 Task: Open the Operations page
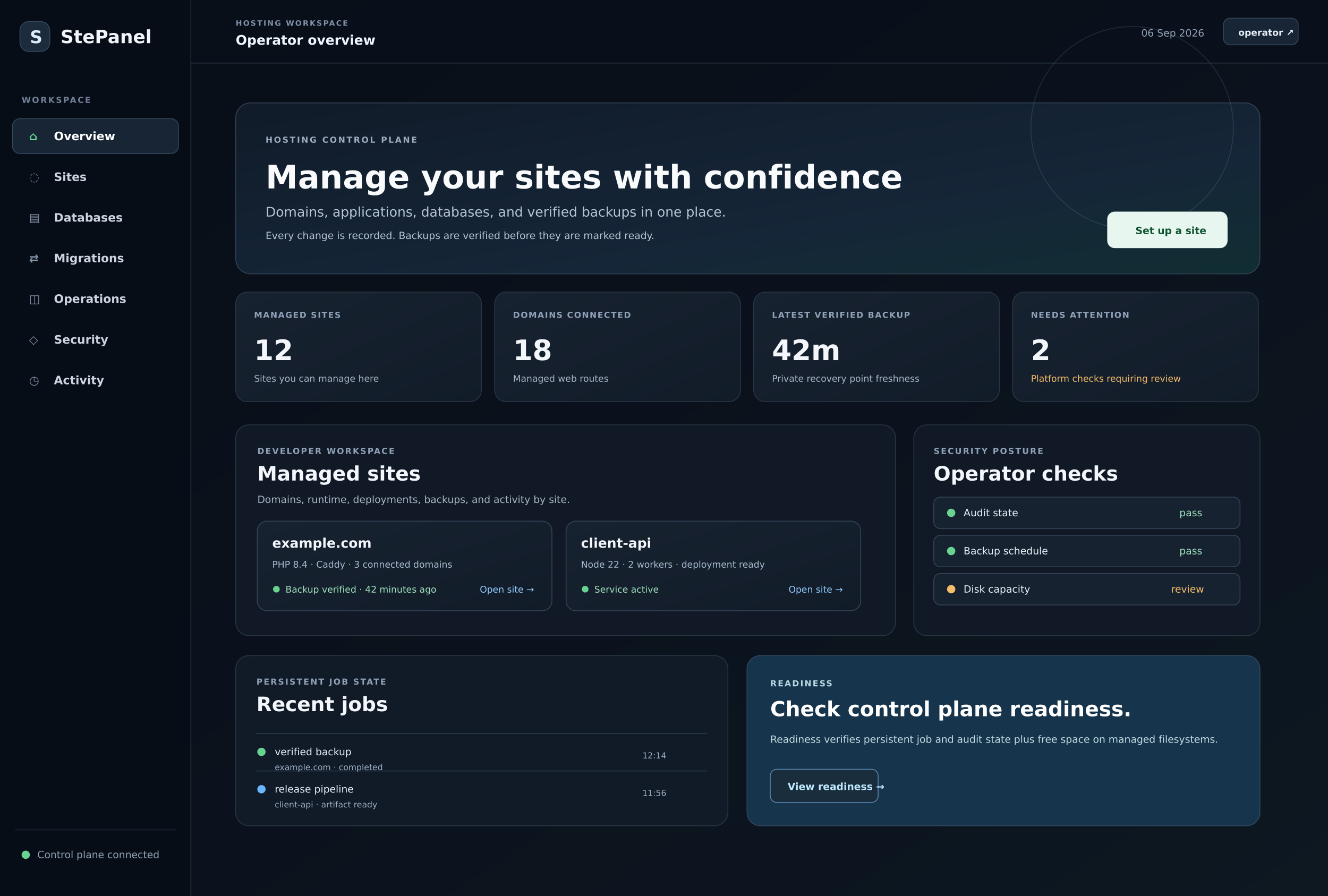tap(96, 299)
